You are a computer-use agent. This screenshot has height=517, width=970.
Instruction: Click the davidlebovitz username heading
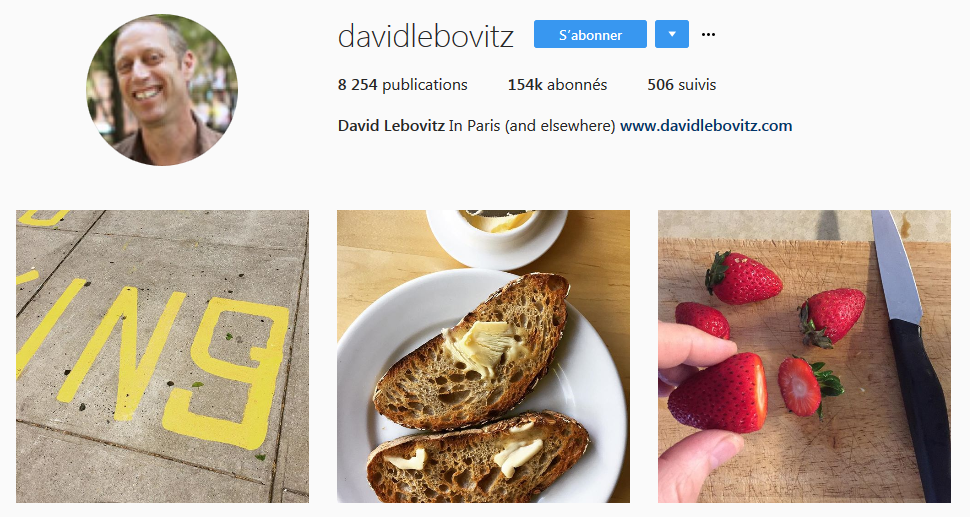click(426, 36)
